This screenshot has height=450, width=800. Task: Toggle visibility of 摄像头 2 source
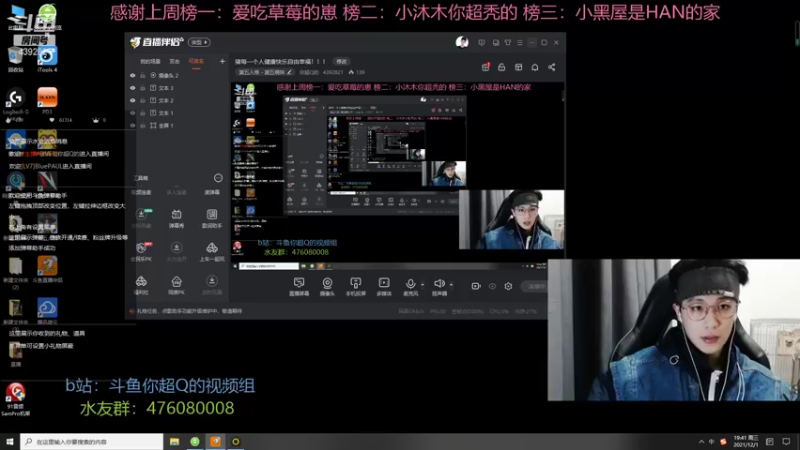click(x=133, y=76)
